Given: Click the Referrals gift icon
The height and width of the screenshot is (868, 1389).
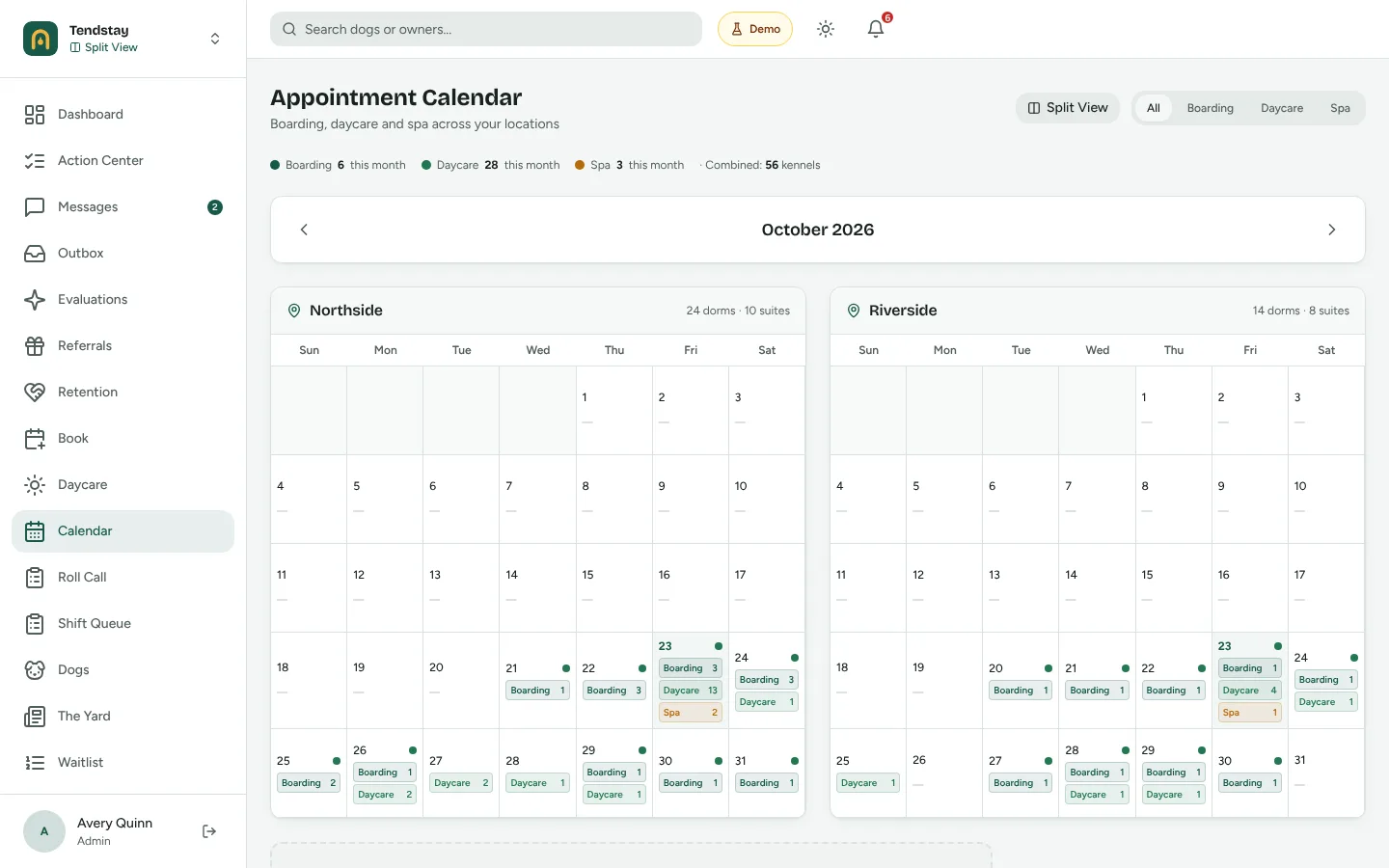Looking at the screenshot, I should pyautogui.click(x=35, y=346).
